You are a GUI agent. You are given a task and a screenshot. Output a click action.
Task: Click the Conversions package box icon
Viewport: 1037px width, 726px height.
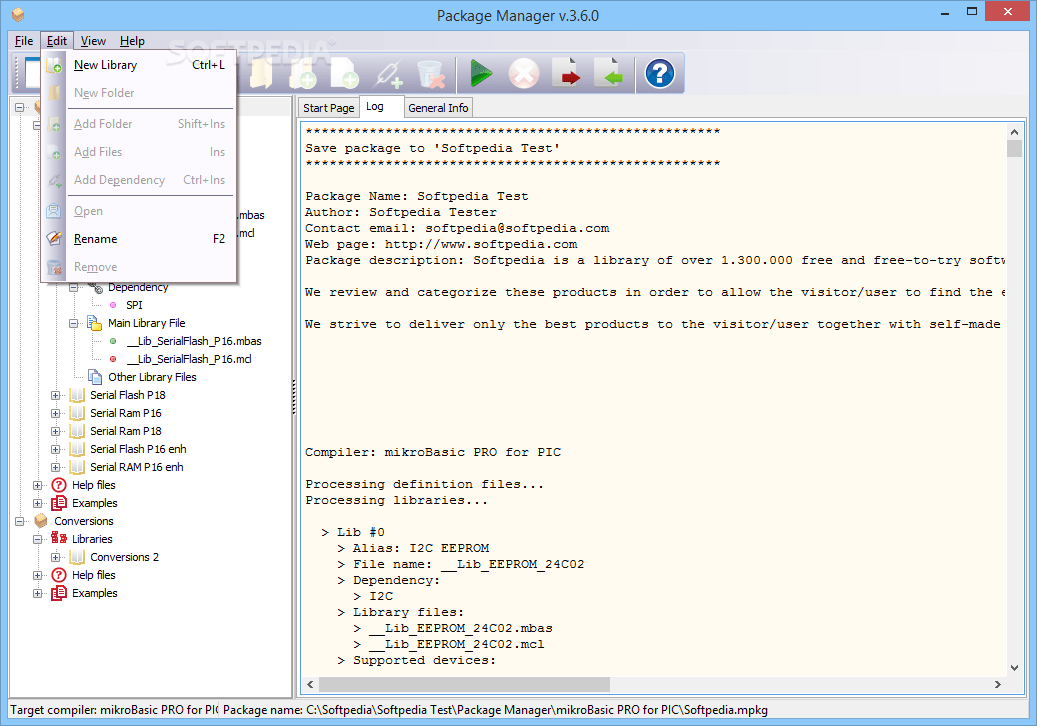[41, 521]
